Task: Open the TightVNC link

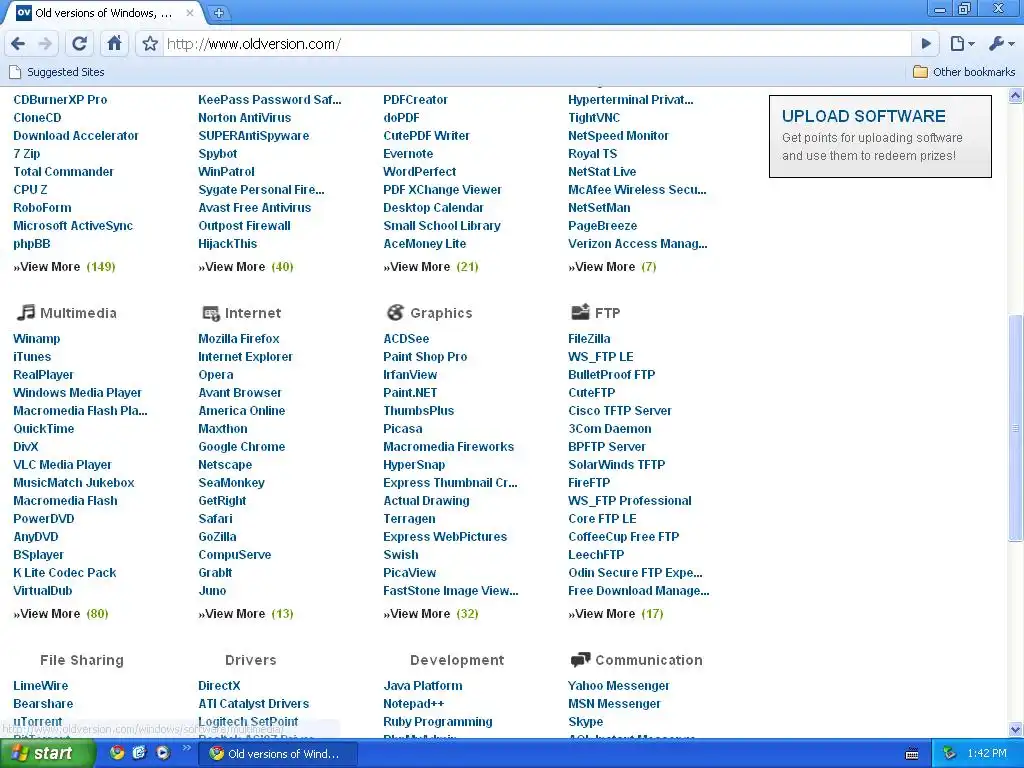Action: 594,118
